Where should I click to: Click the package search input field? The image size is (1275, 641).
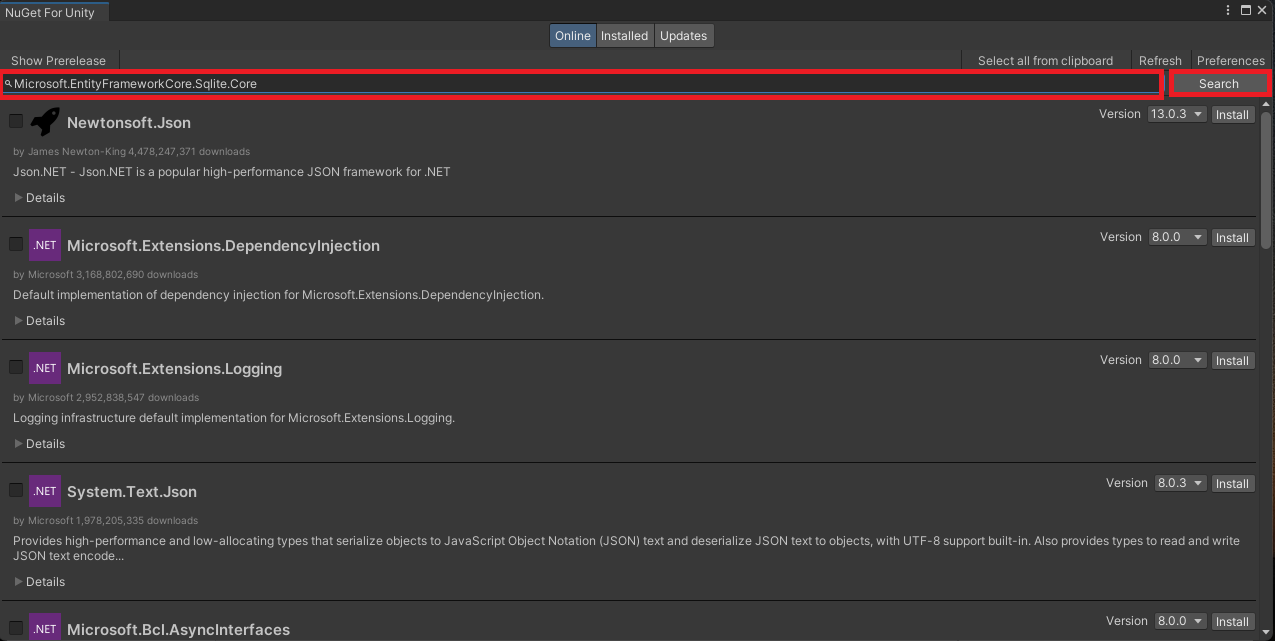point(582,84)
